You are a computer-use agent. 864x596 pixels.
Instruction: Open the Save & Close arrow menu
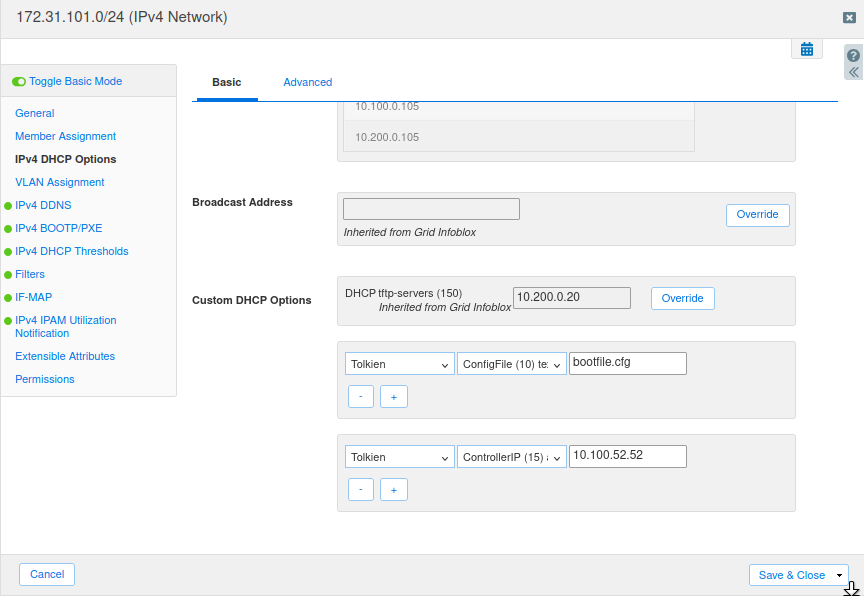pyautogui.click(x=840, y=575)
